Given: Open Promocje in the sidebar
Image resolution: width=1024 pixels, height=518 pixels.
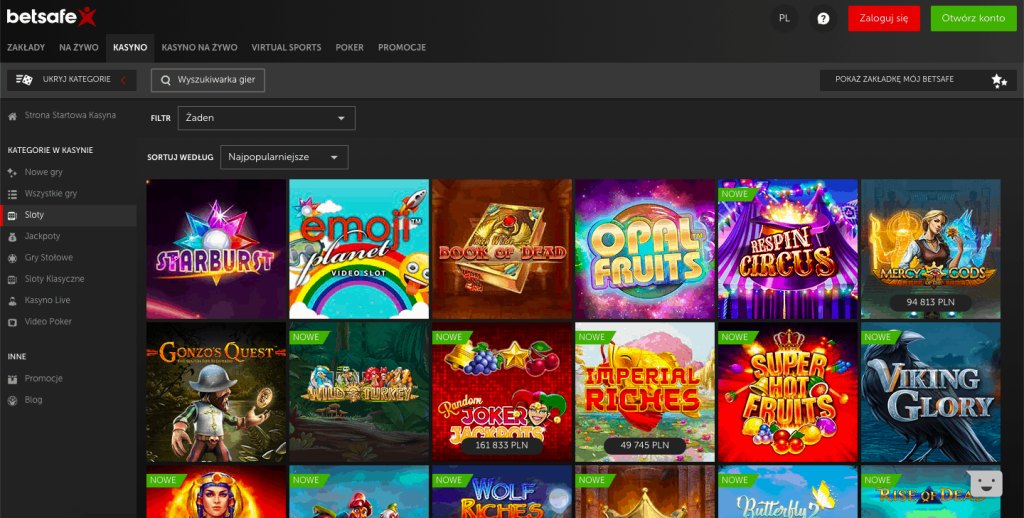Looking at the screenshot, I should 43,379.
